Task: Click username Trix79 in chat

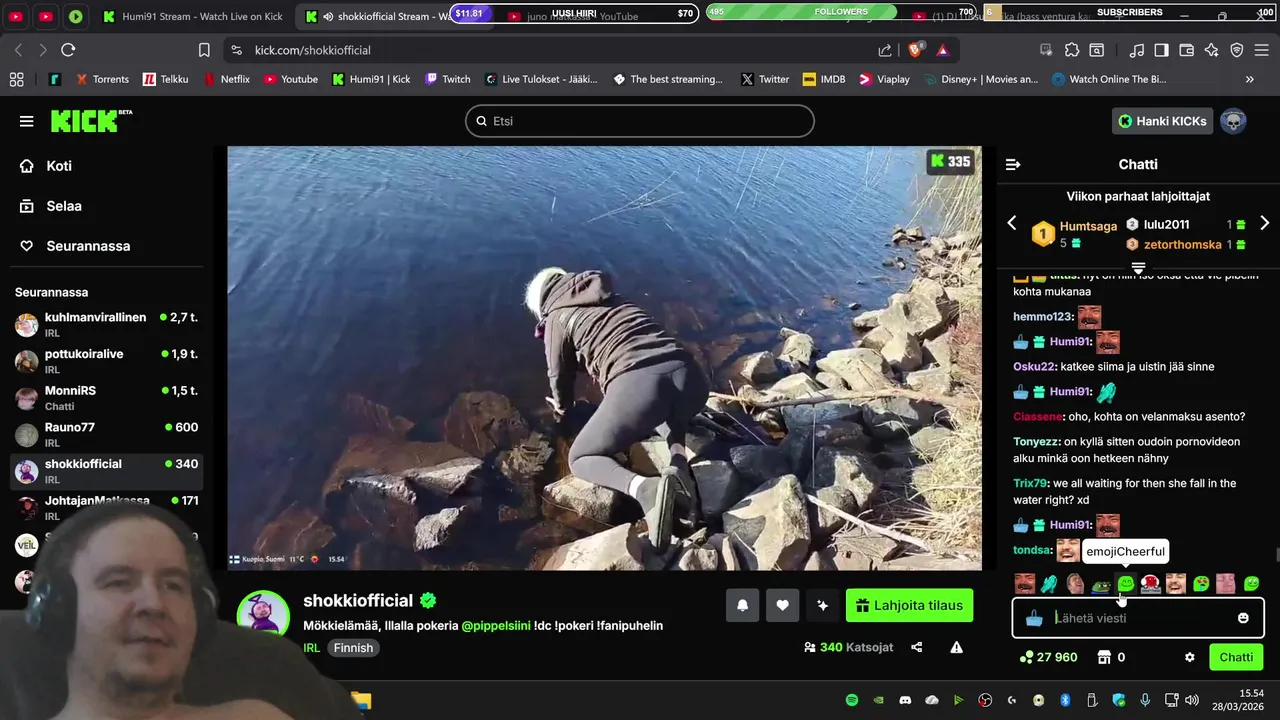Action: [x=1031, y=483]
